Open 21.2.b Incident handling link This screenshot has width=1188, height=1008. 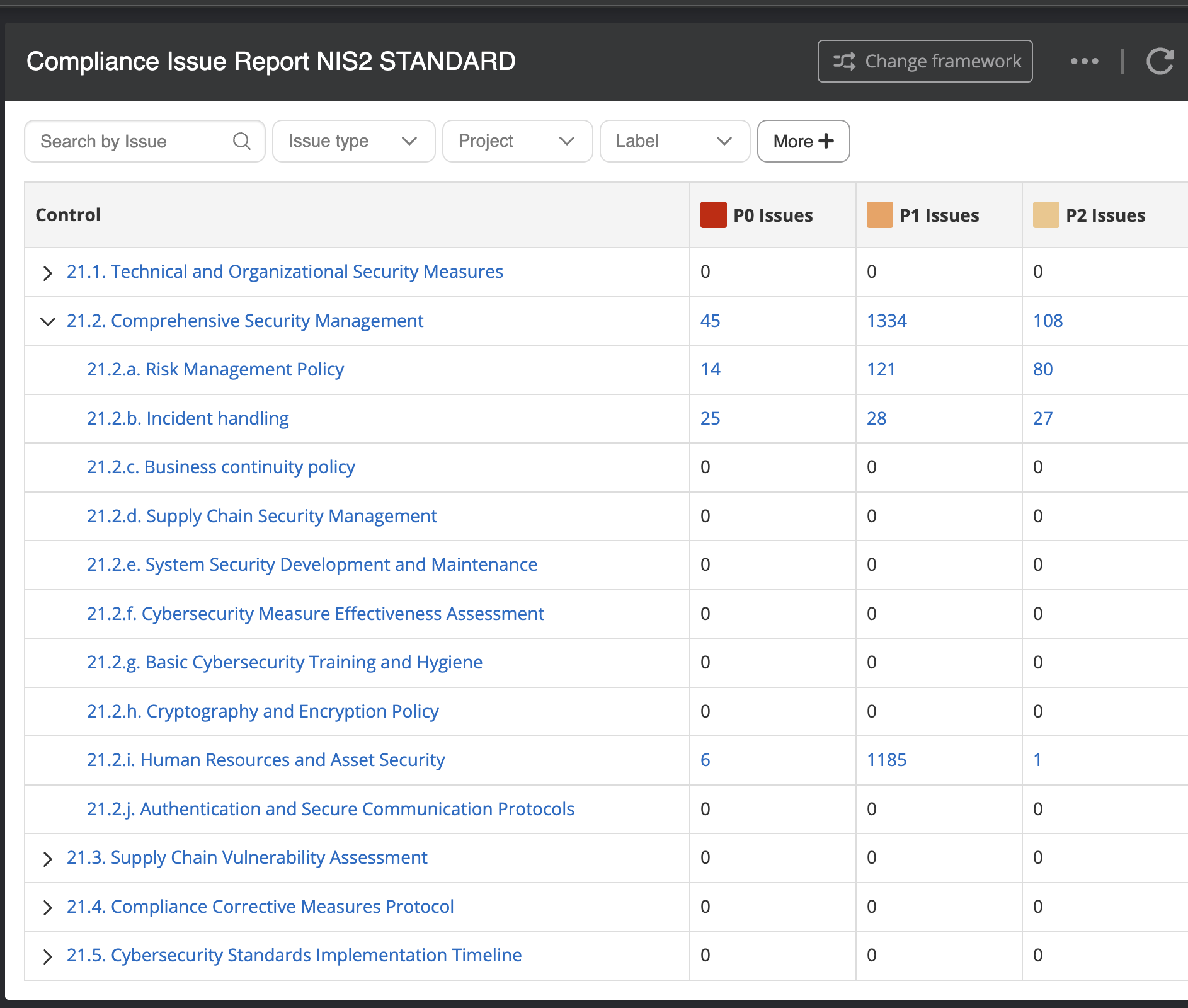click(188, 418)
